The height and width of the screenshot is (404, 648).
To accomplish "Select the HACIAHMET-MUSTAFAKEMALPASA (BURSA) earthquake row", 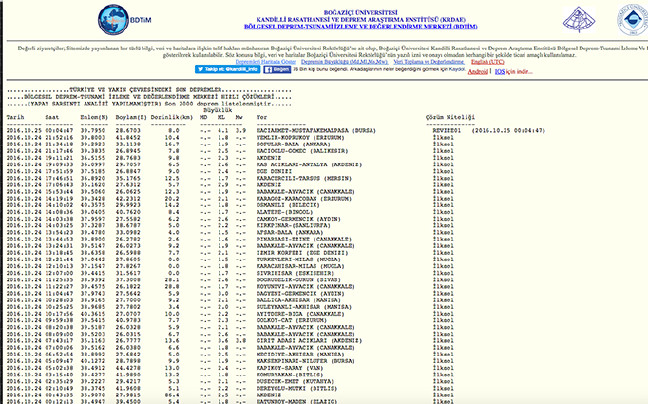I will click(312, 130).
